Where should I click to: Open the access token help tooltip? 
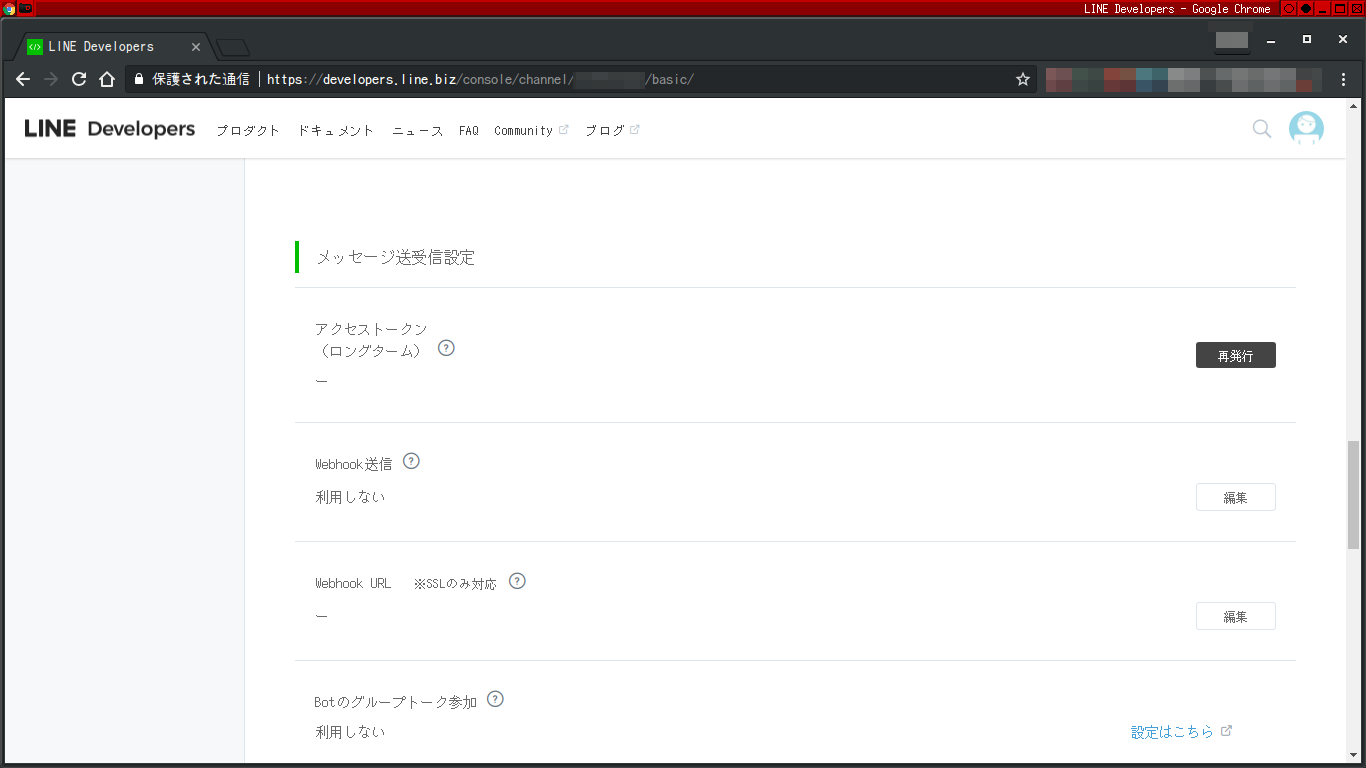pos(446,347)
